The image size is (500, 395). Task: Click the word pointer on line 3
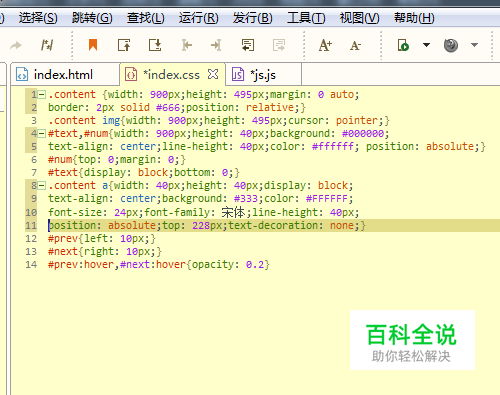point(357,120)
